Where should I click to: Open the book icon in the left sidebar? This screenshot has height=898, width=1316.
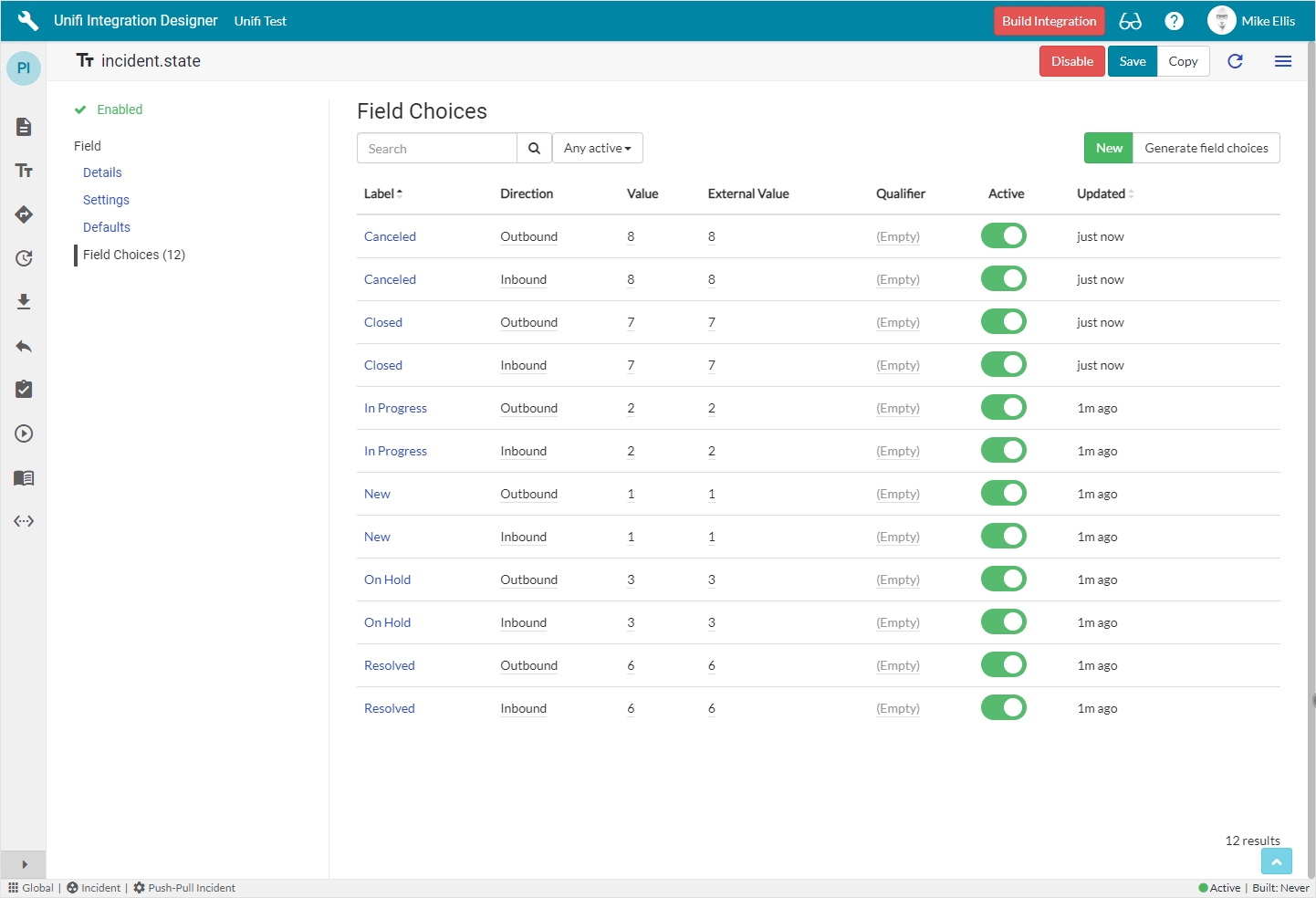24,478
